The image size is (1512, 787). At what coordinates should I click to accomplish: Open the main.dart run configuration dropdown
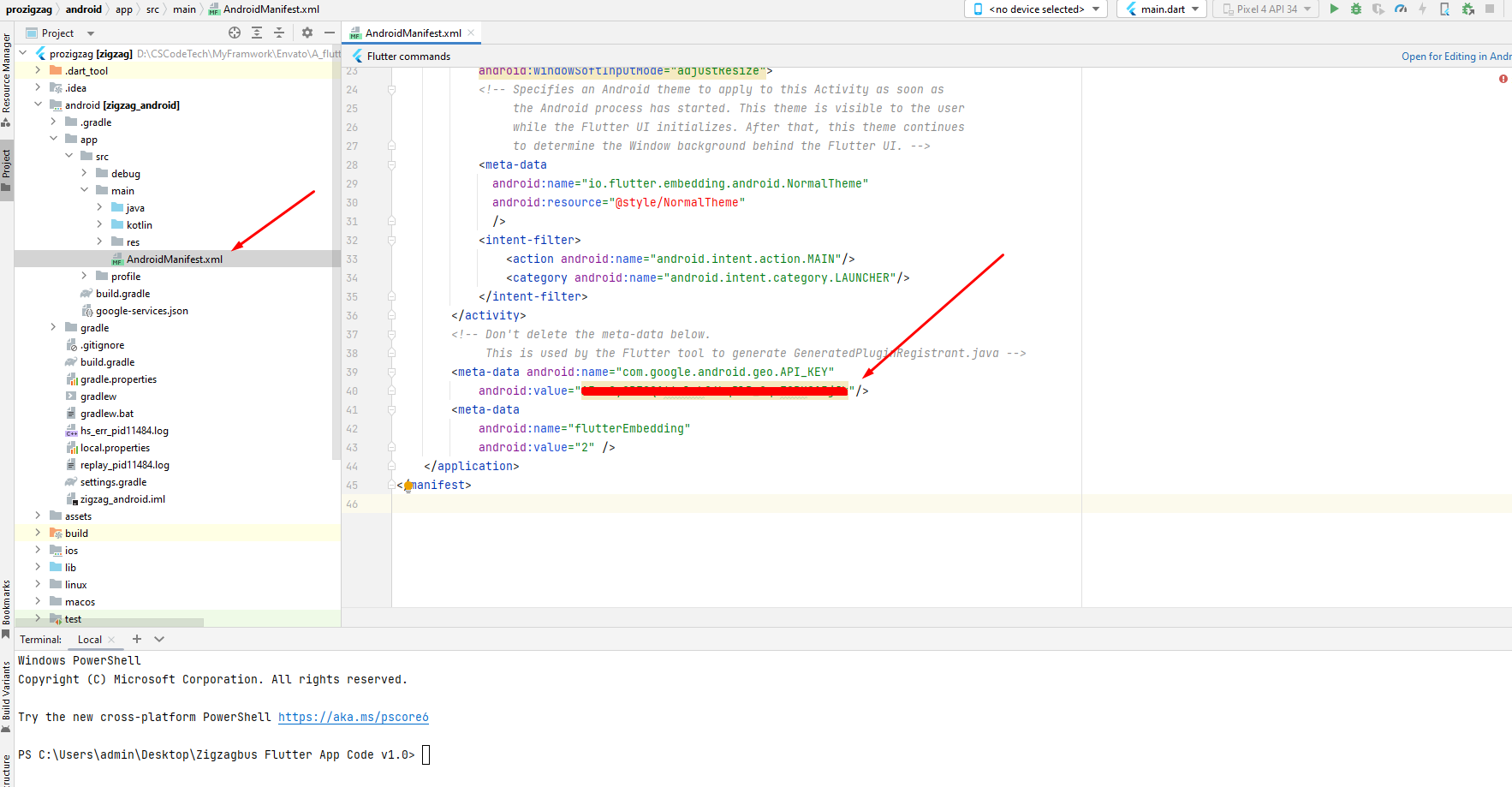tap(1162, 9)
